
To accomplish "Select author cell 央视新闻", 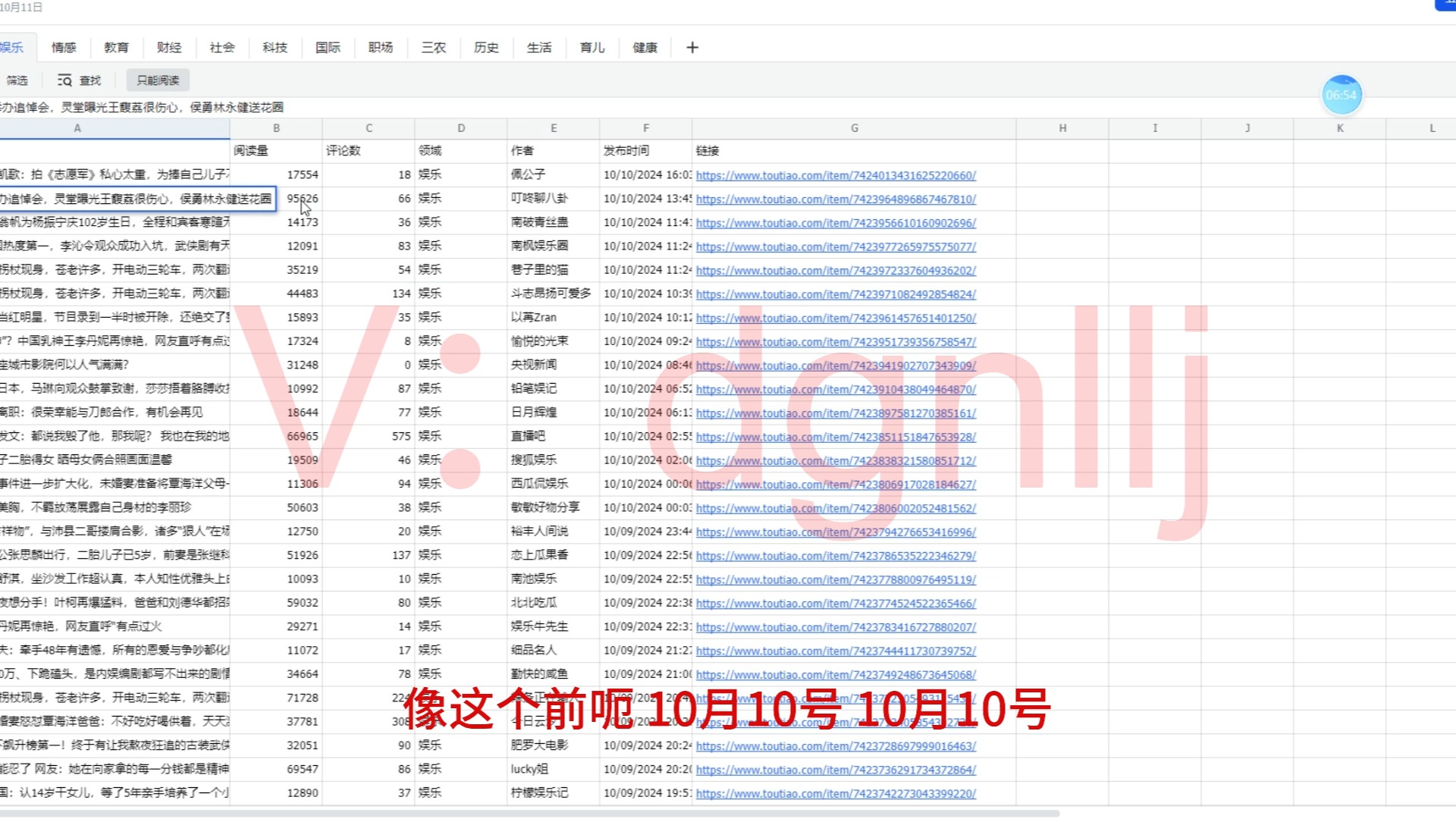I will 554,365.
